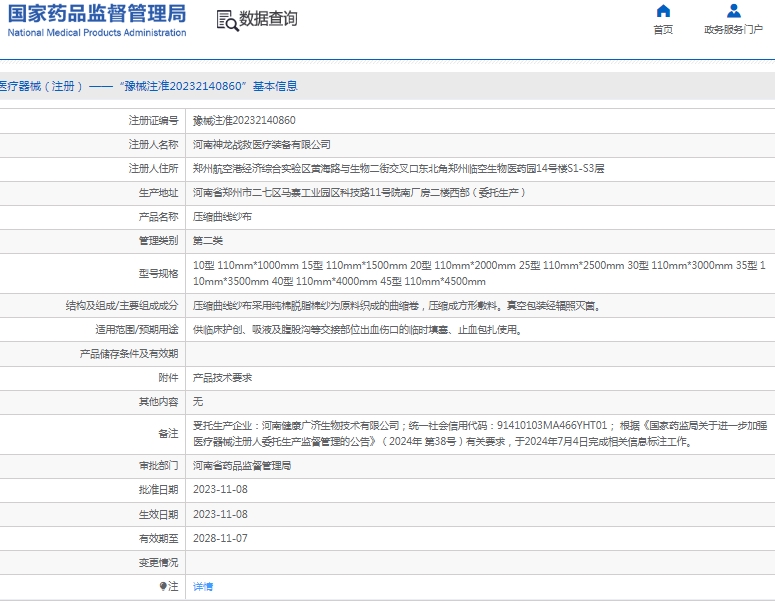Screen dimensions: 775x608
Task: Select registration number 豫械注准20232140860 value
Action: click(x=244, y=120)
